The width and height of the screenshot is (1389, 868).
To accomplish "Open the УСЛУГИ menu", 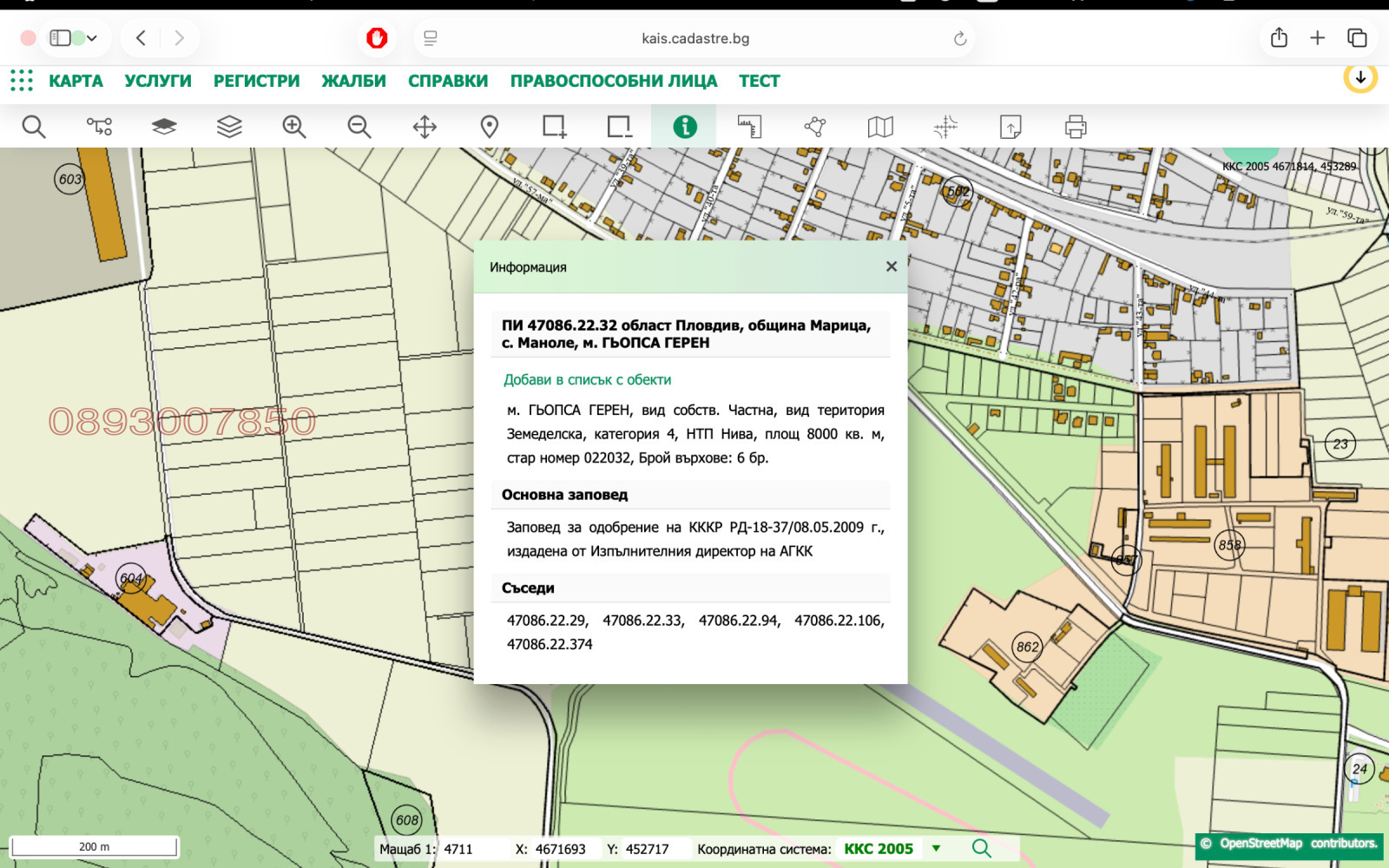I will tap(158, 81).
